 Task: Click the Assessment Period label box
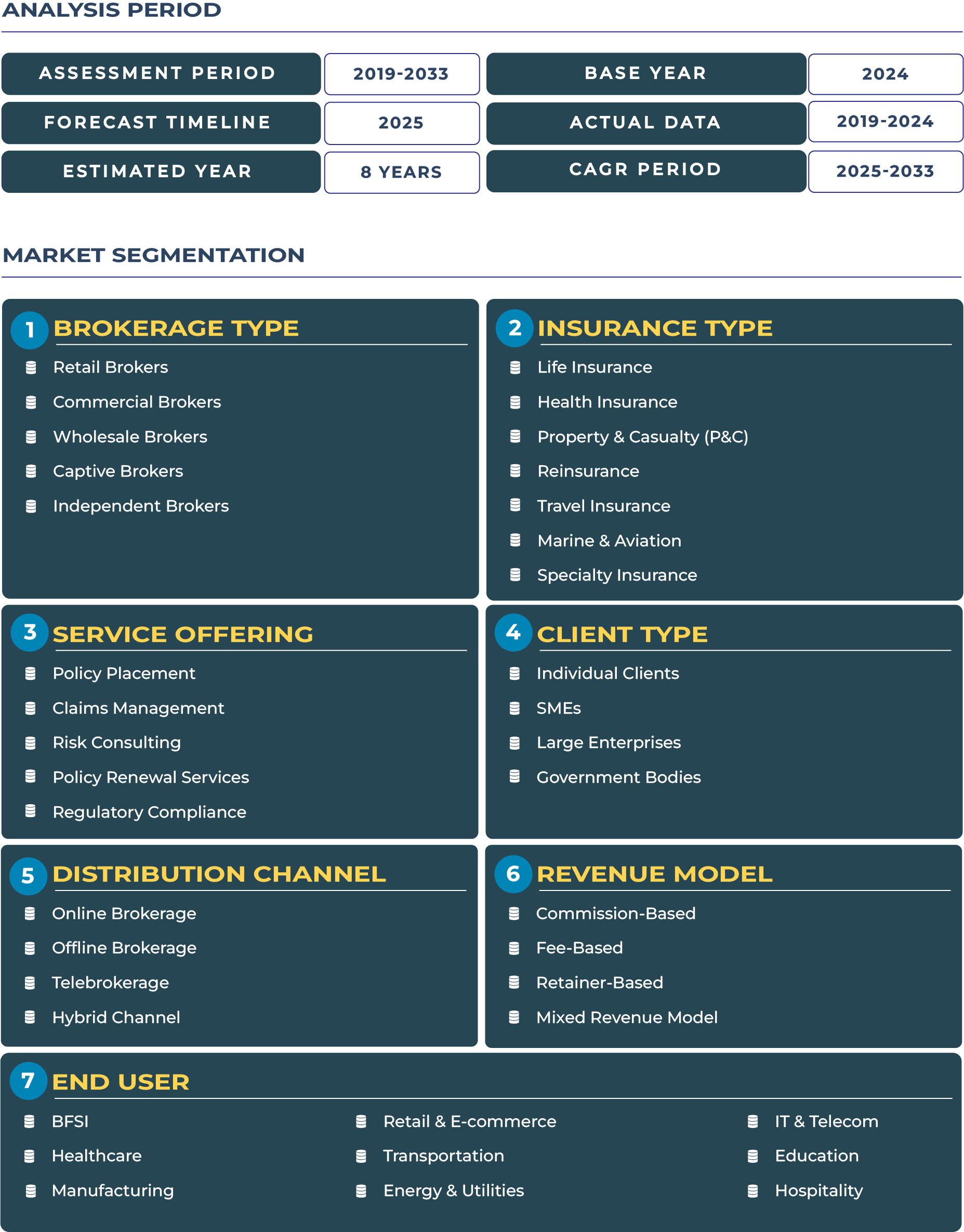[x=162, y=74]
